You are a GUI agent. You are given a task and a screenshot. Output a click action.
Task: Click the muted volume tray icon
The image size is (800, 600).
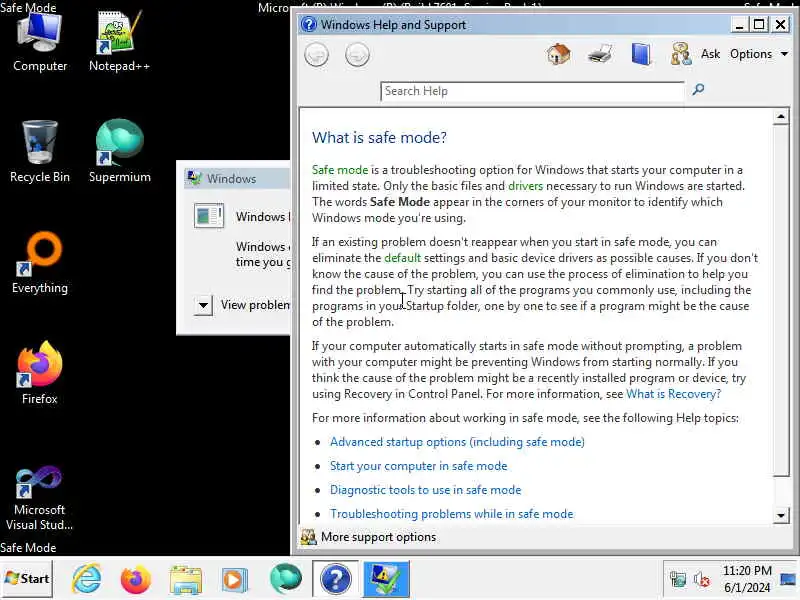pos(702,579)
